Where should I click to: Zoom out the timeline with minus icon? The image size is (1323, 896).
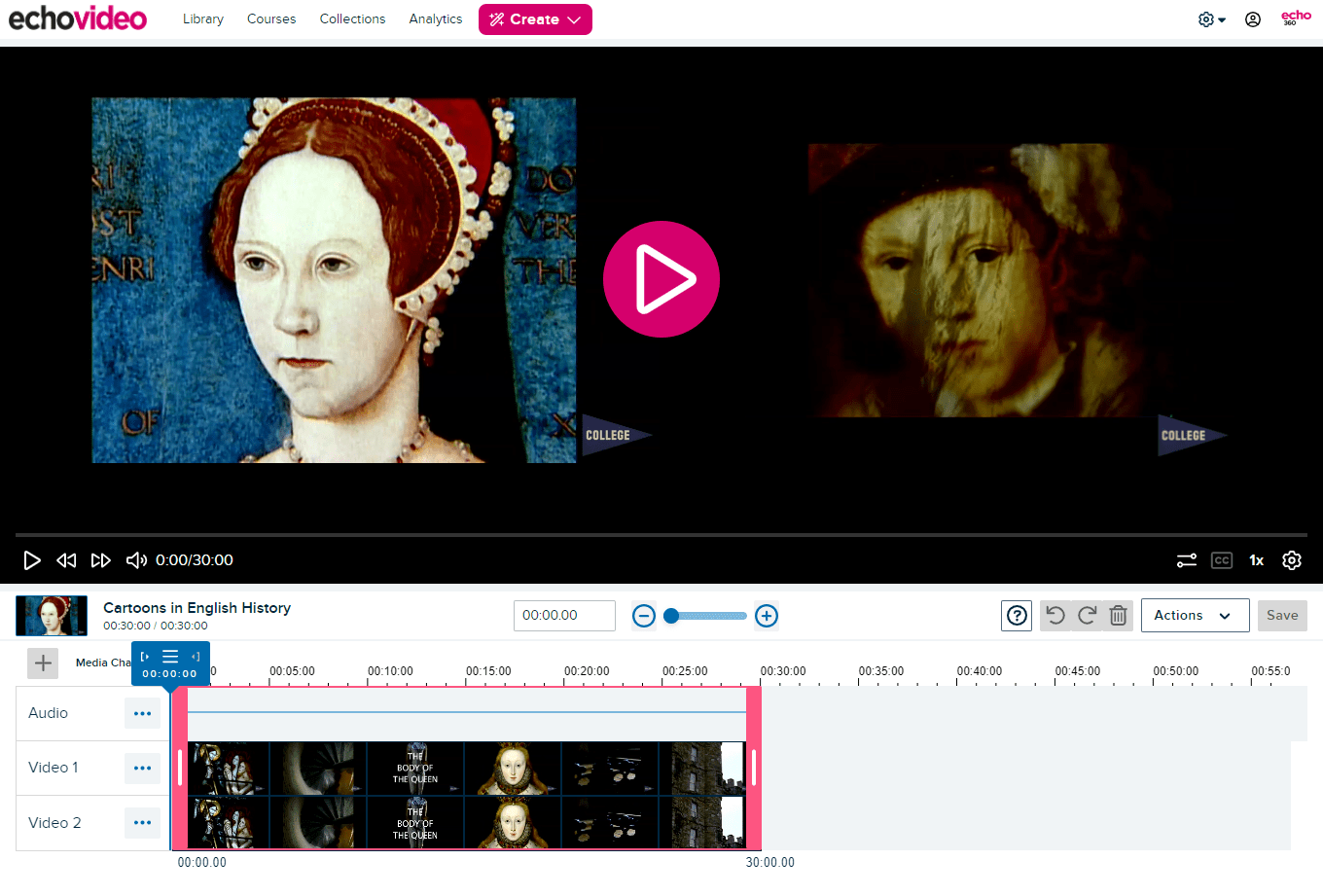click(x=644, y=616)
